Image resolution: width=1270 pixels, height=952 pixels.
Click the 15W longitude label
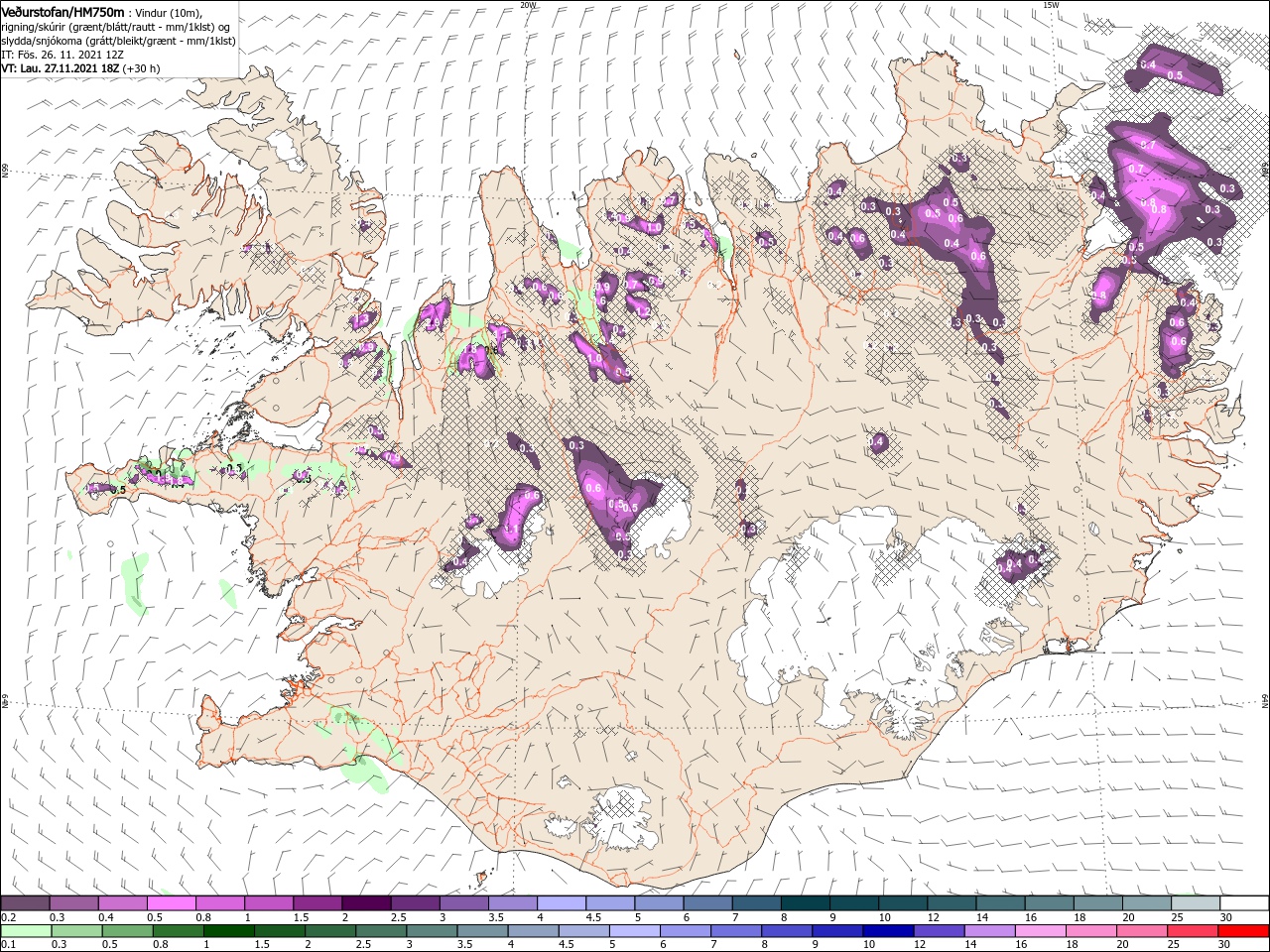click(1052, 5)
